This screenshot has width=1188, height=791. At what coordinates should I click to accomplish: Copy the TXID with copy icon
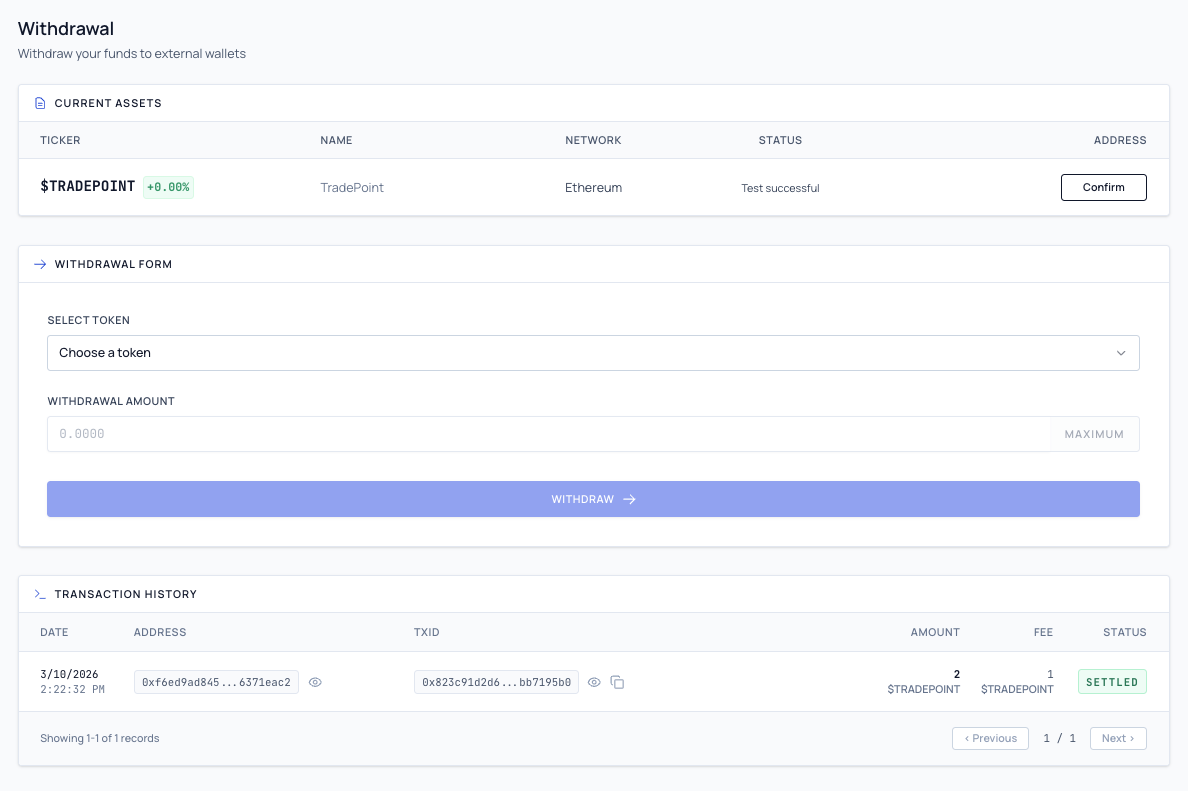click(x=617, y=683)
